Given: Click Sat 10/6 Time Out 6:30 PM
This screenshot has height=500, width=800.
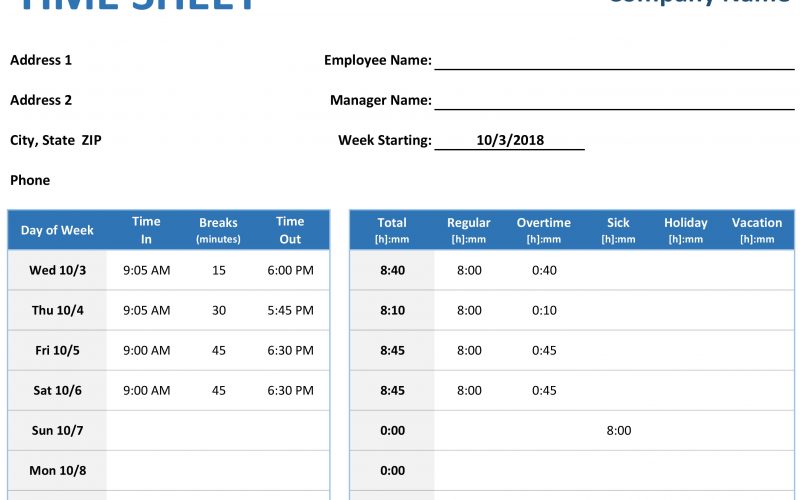Looking at the screenshot, I should pyautogui.click(x=290, y=390).
